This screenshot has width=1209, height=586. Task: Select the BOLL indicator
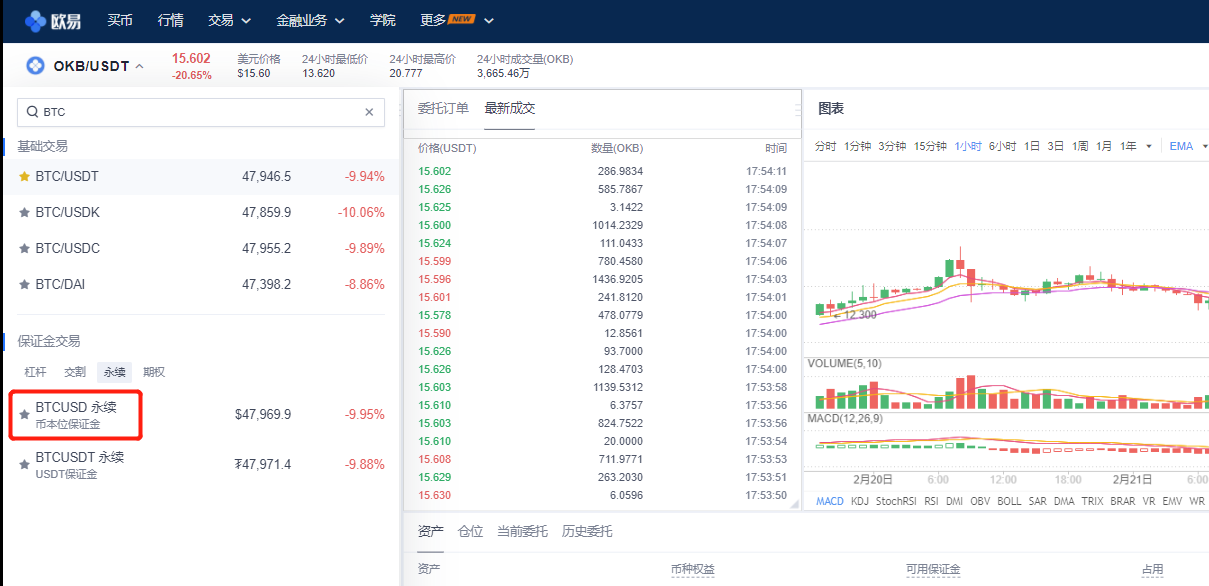[x=1009, y=501]
